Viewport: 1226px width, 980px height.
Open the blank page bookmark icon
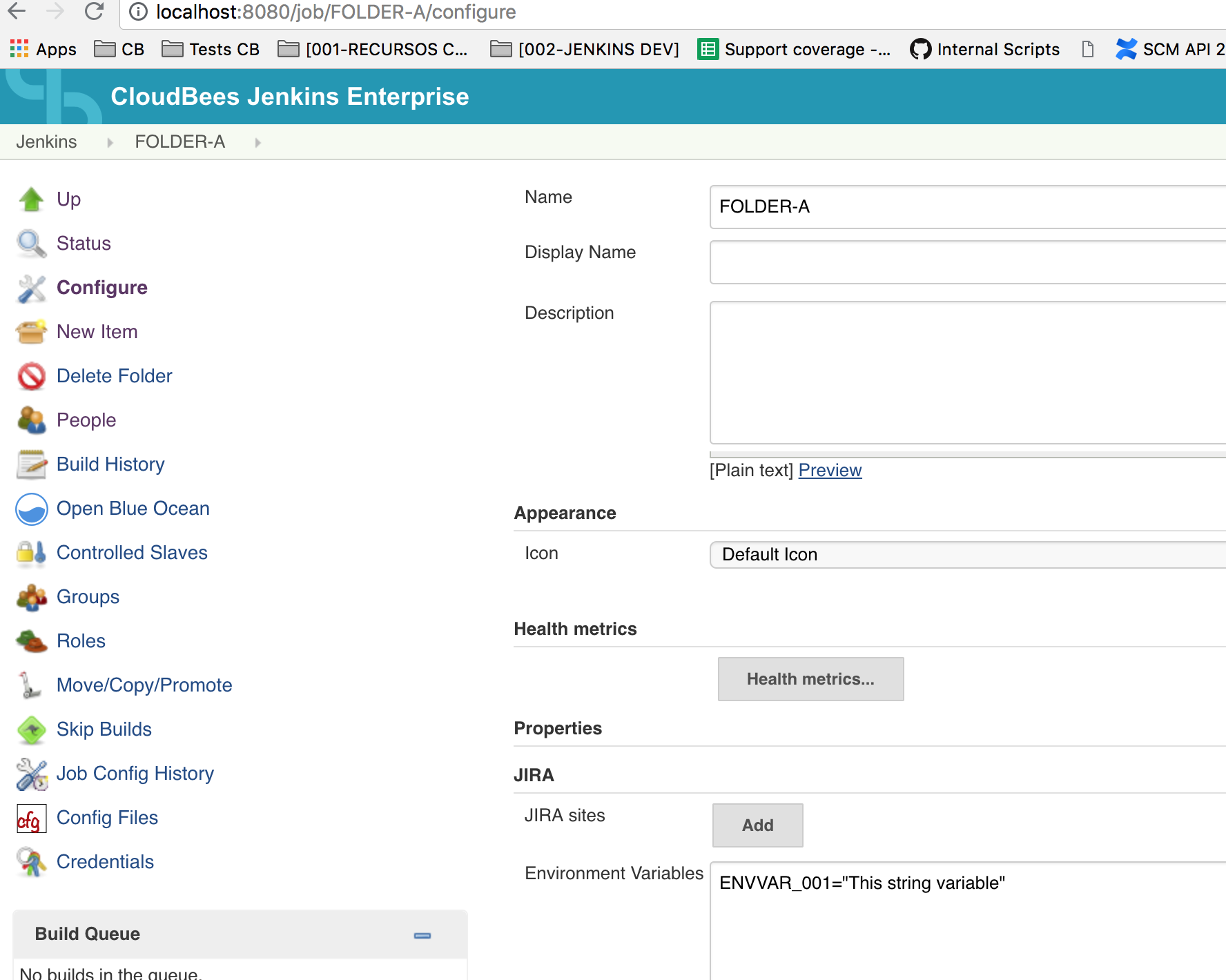coord(1088,50)
